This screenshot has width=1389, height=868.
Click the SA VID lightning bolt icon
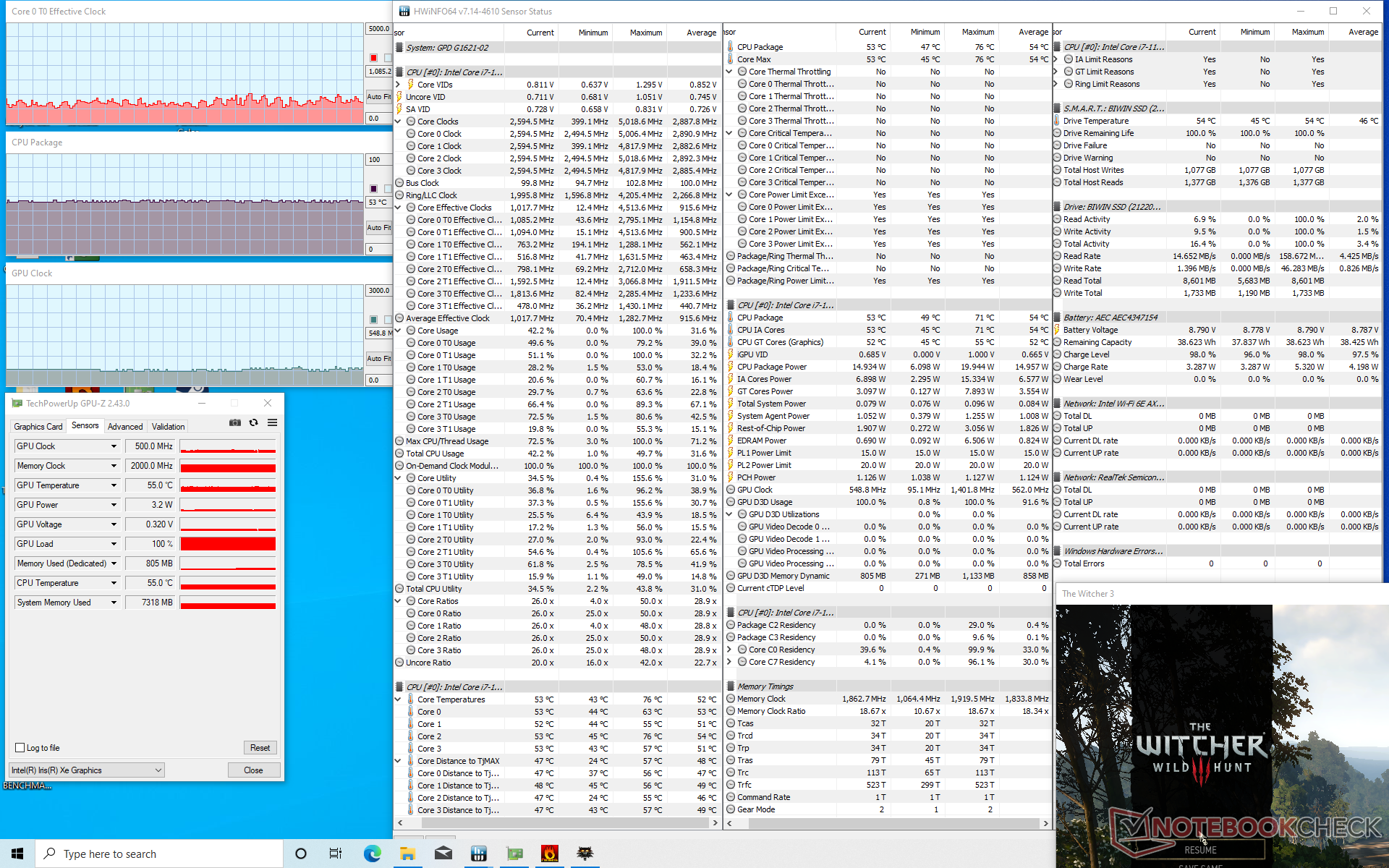(399, 109)
